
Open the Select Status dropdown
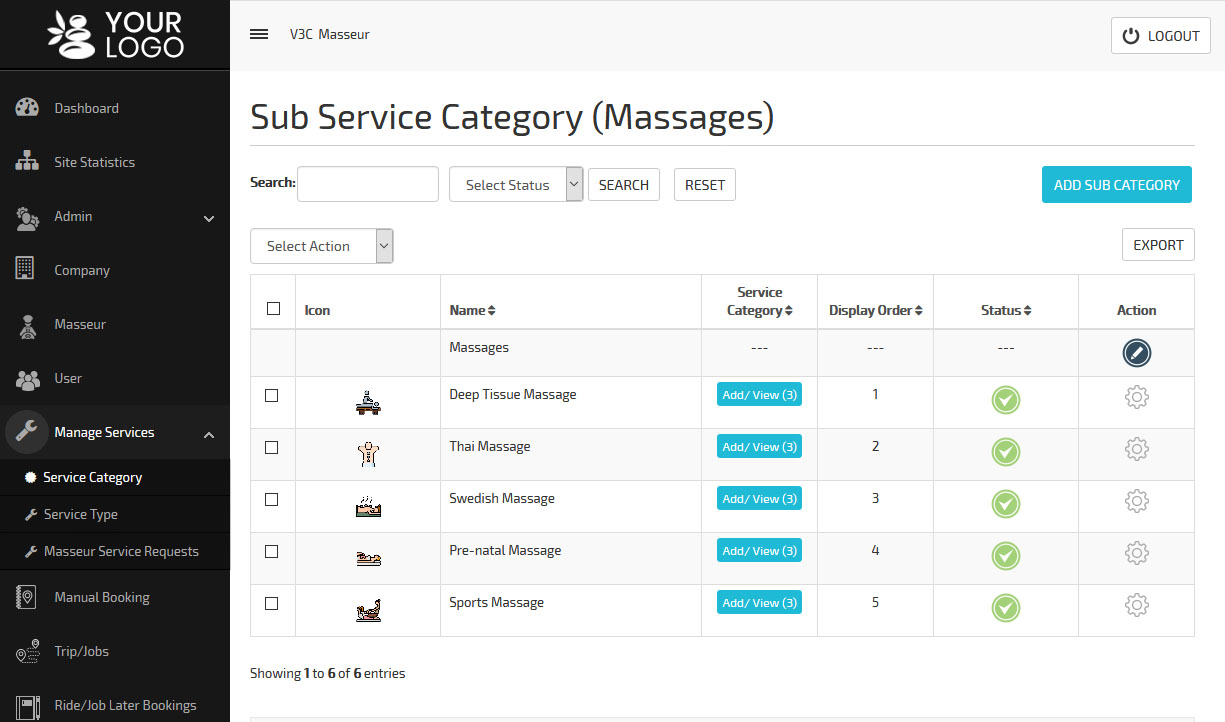pos(515,184)
